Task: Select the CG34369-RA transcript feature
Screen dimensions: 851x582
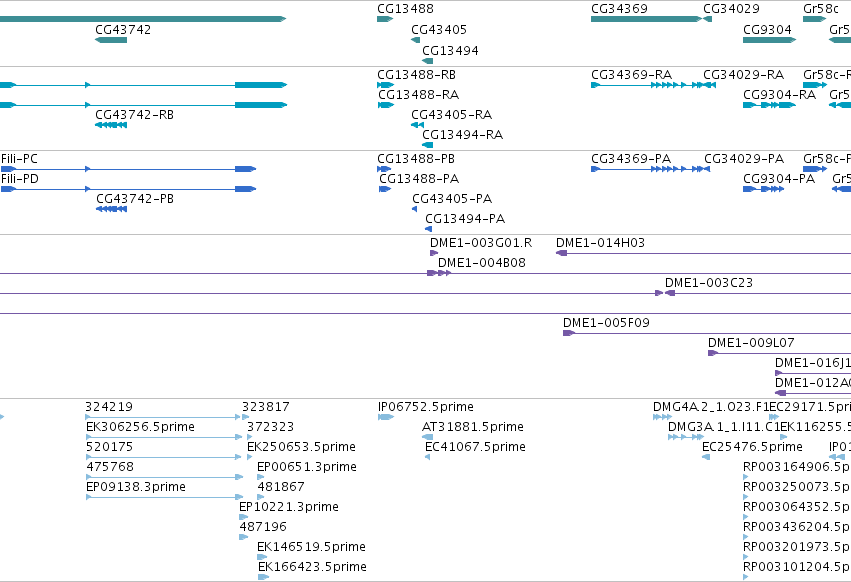Action: (653, 85)
